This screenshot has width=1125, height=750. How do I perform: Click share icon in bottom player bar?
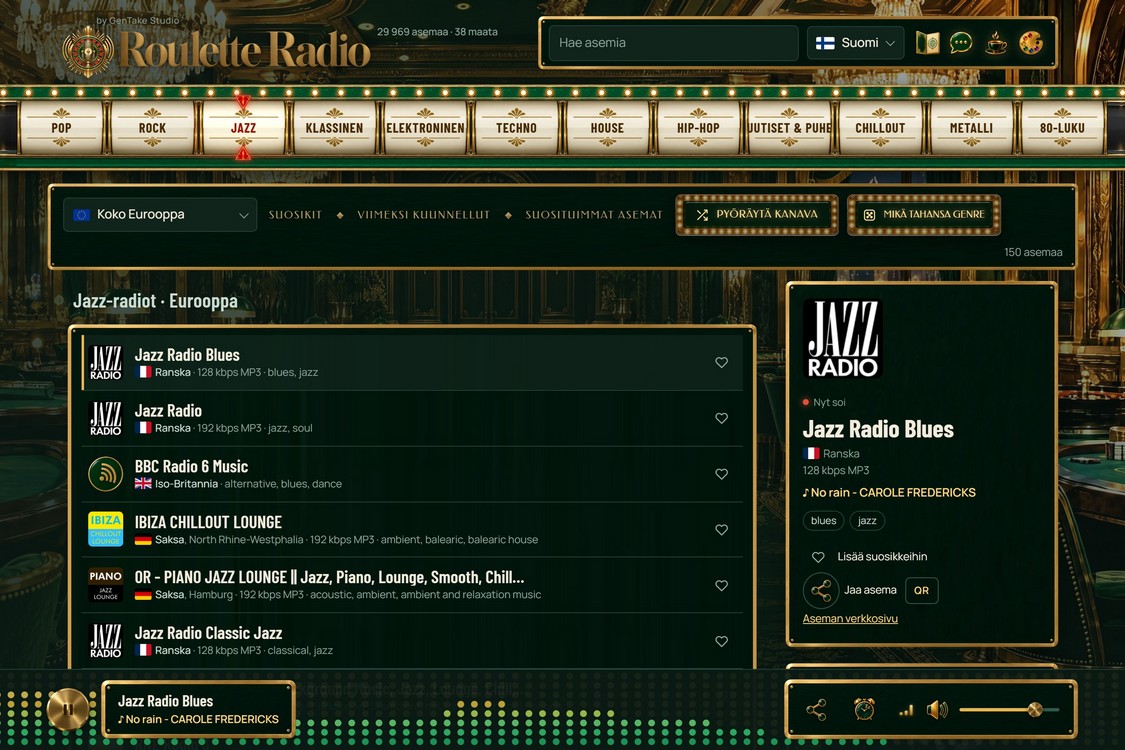tap(816, 710)
